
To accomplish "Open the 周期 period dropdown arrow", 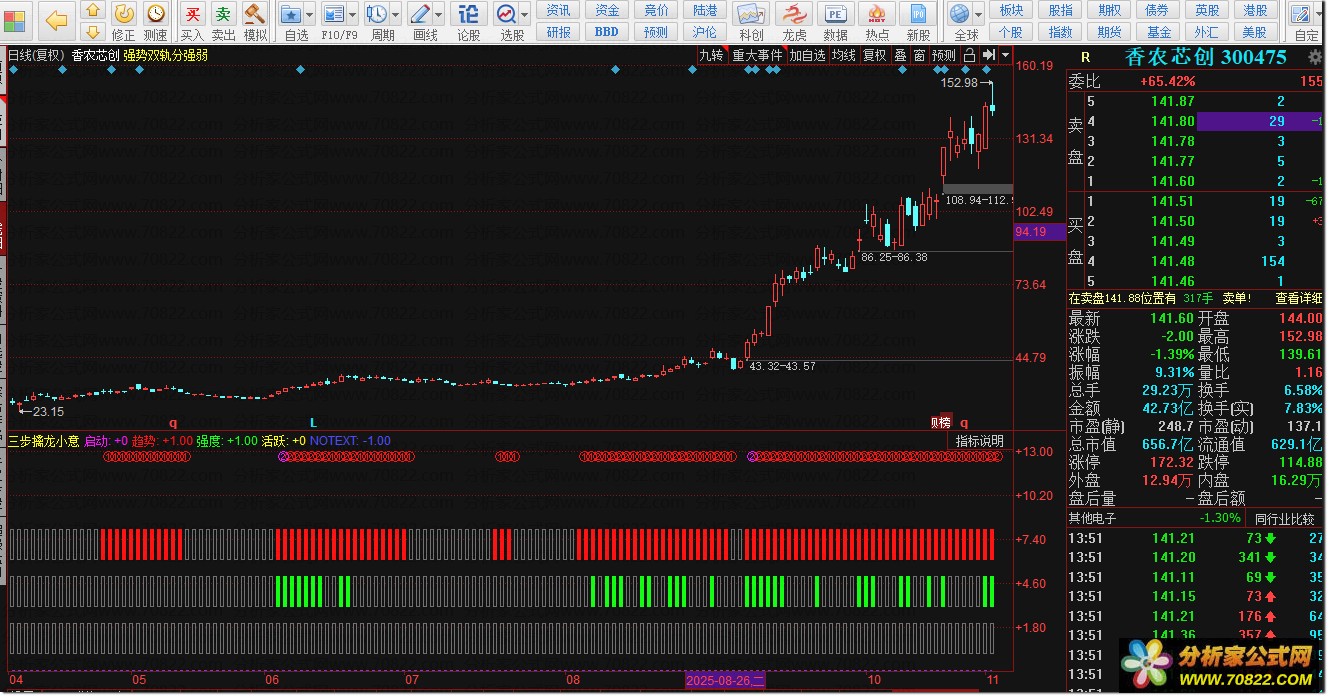I will (397, 15).
